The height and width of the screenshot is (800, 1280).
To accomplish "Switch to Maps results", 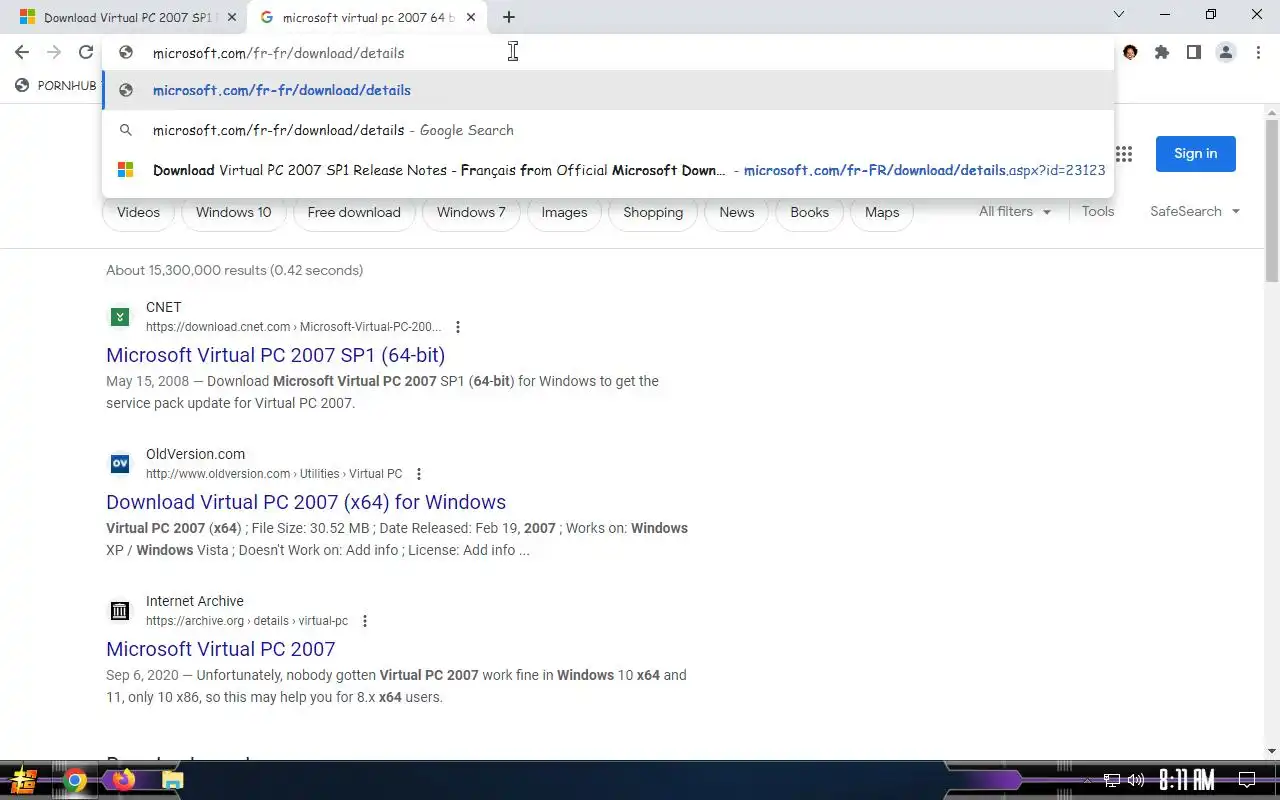I will 882,212.
